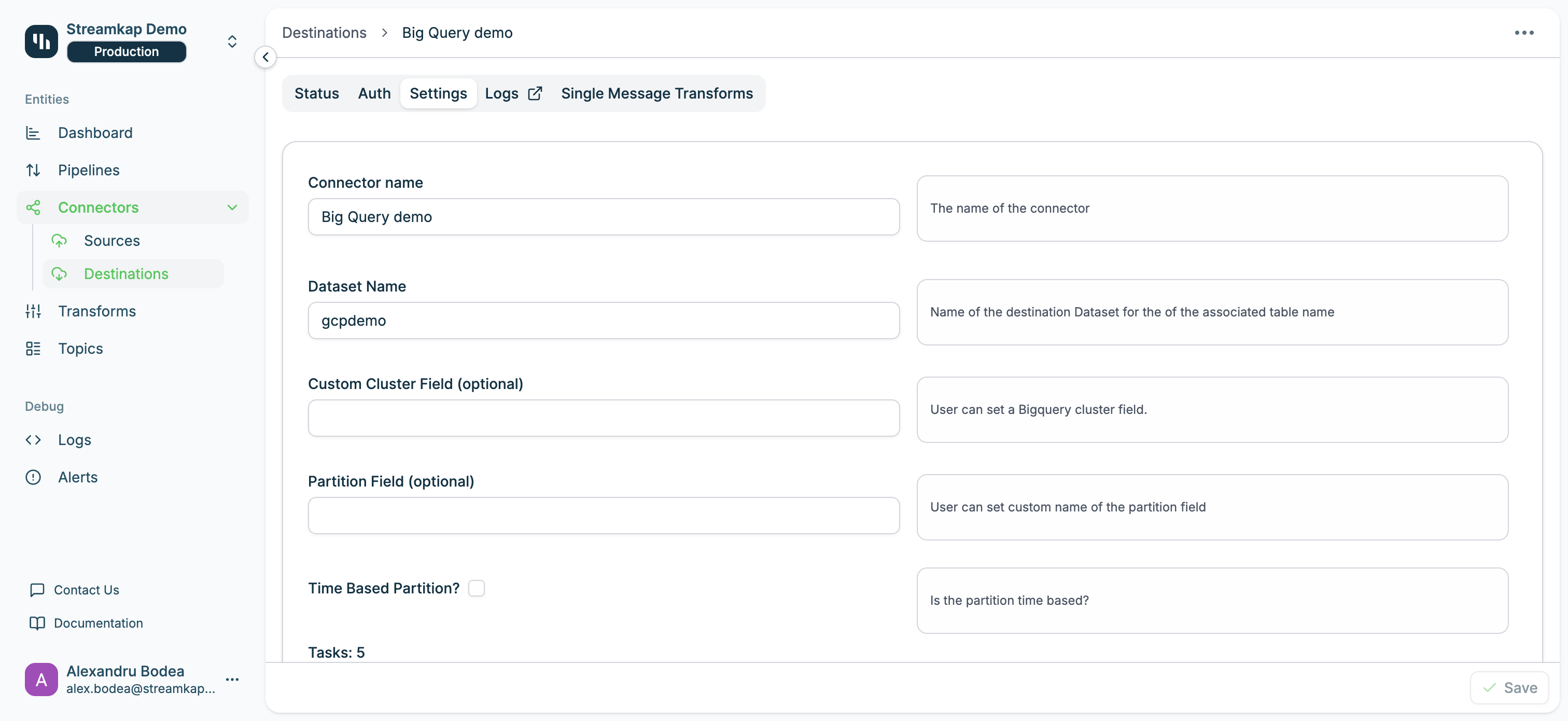Switch to the Auth tab
Screen dimensions: 1568x721
(374, 93)
